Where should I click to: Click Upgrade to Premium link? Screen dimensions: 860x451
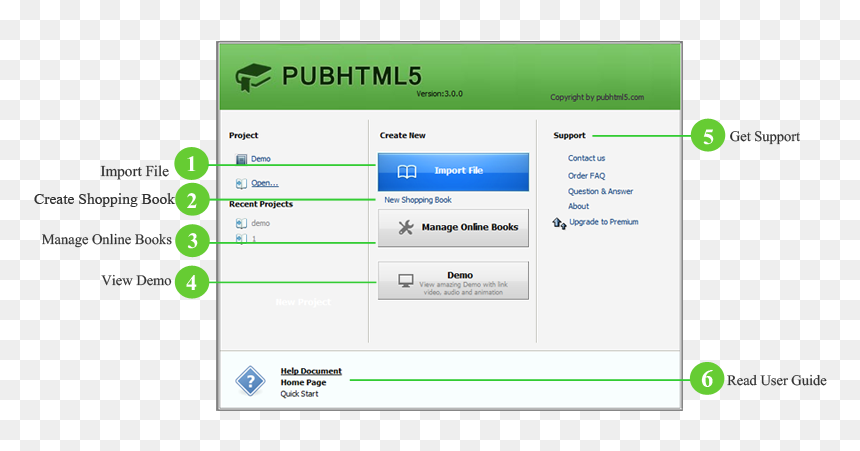(604, 222)
